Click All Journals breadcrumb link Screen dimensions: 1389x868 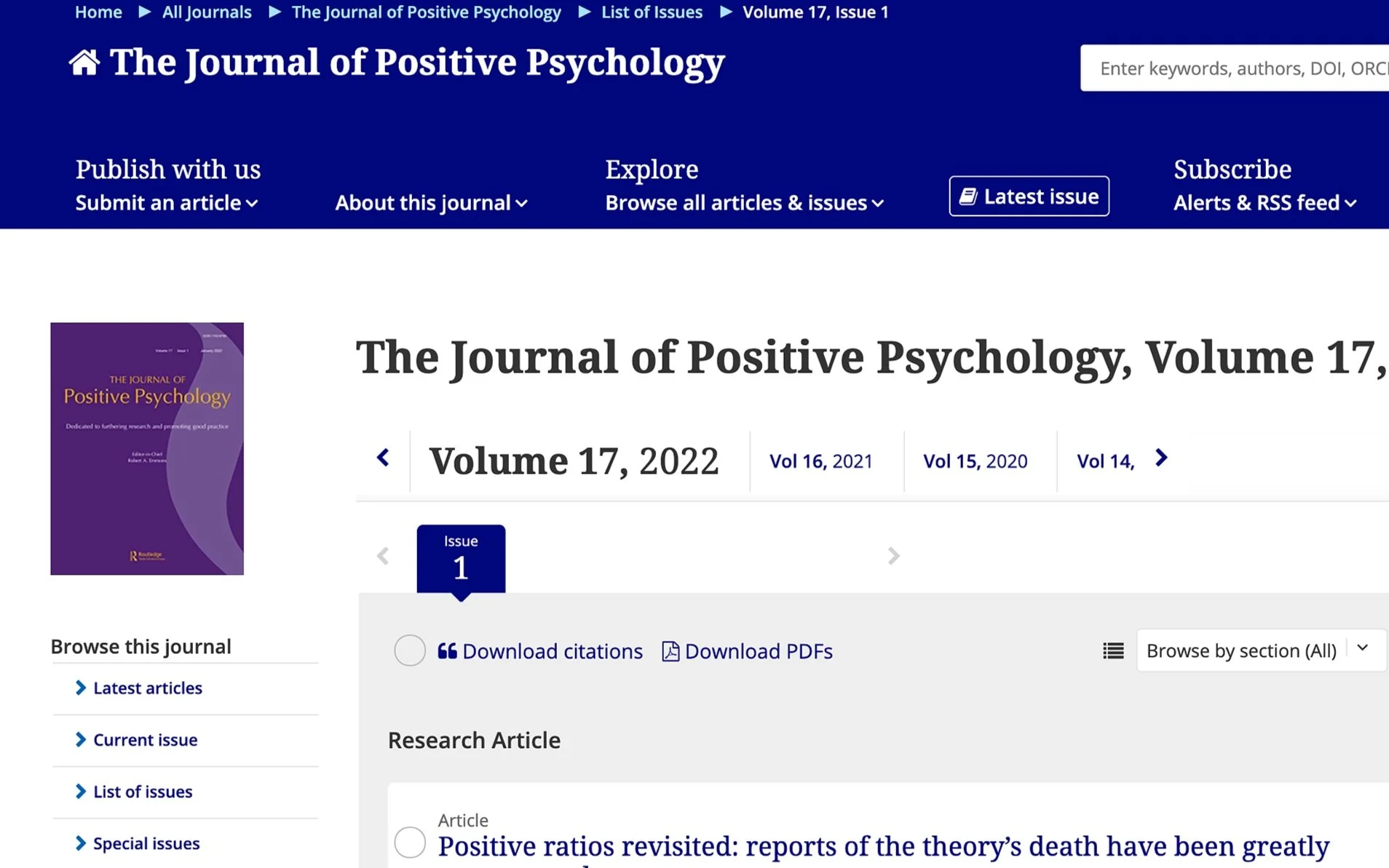click(x=207, y=12)
